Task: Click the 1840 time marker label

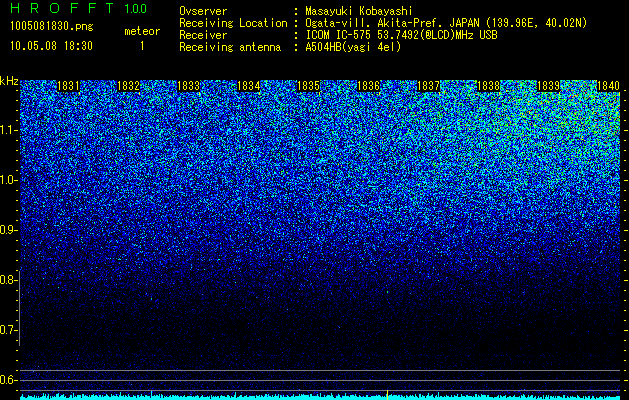Action: point(608,86)
